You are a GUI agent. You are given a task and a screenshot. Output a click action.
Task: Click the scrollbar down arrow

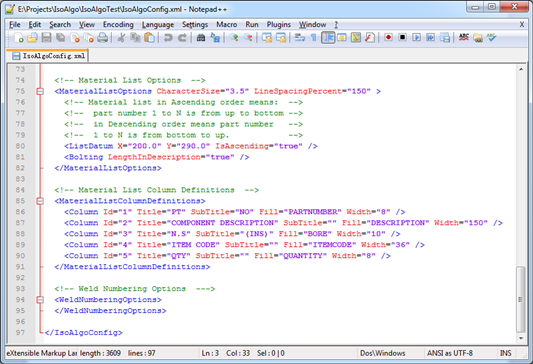521,338
